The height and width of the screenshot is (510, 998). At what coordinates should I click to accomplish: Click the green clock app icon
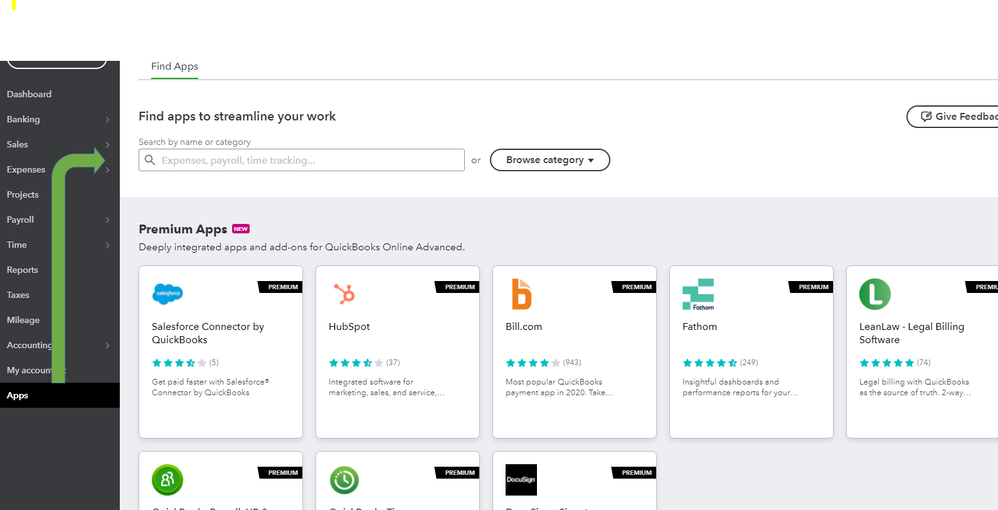coord(344,480)
